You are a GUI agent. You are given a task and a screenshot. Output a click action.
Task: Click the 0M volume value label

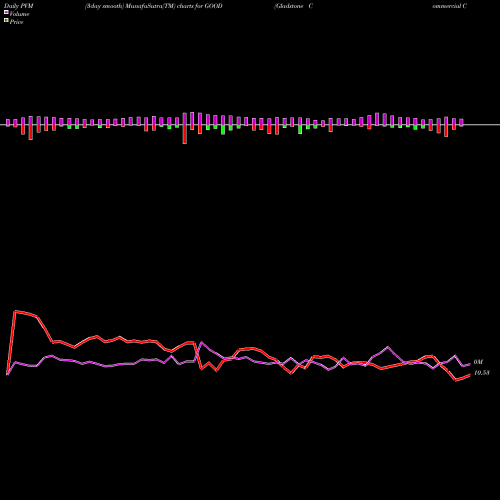point(478,362)
